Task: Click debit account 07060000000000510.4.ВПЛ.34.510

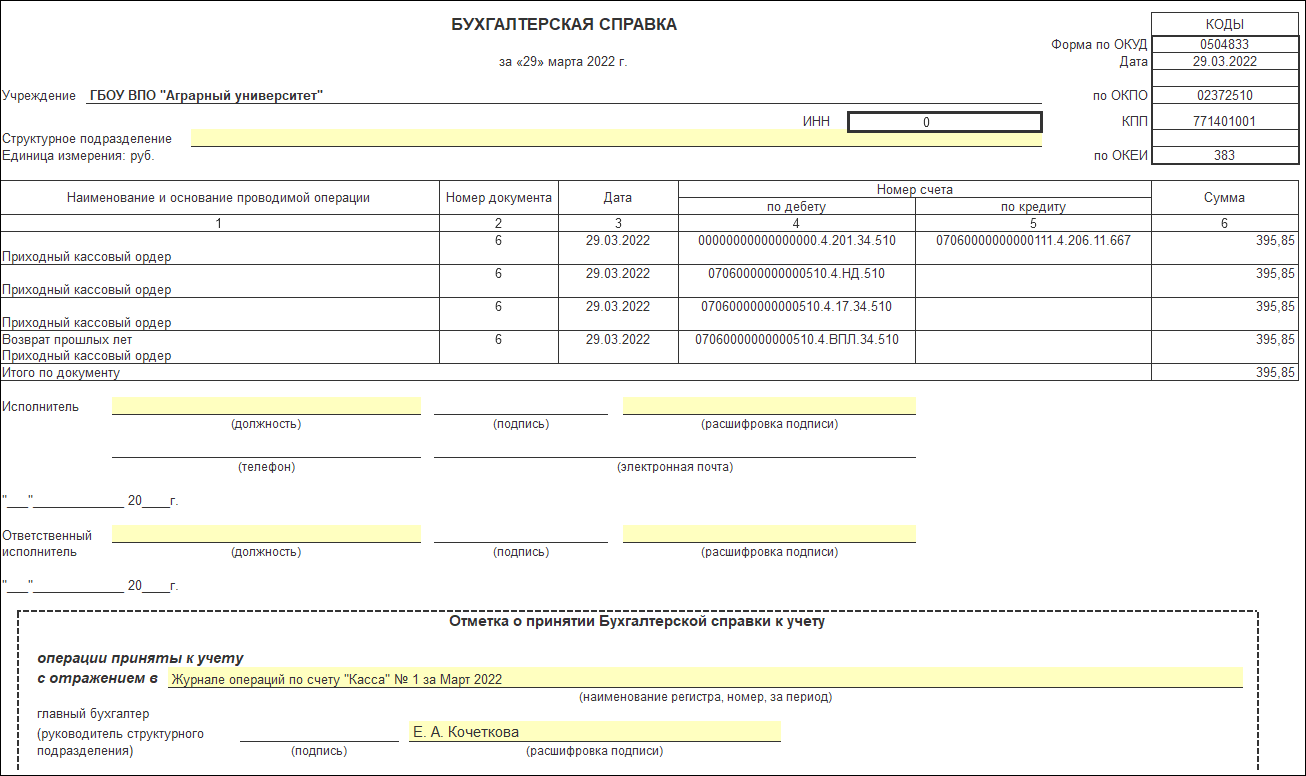Action: 797,339
